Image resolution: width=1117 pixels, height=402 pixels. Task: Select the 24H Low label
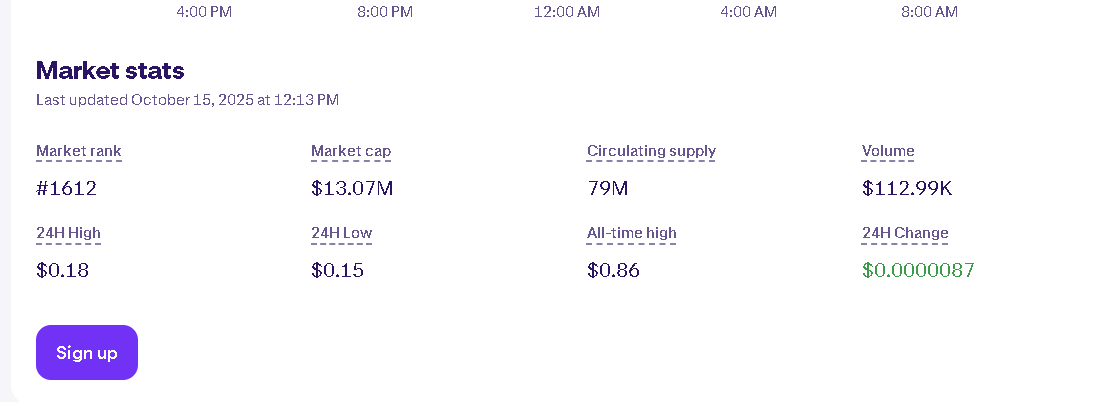(x=341, y=234)
